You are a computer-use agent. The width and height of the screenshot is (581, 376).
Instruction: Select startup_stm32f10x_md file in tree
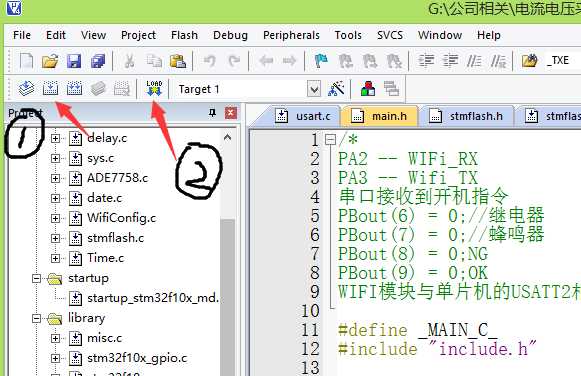point(145,298)
